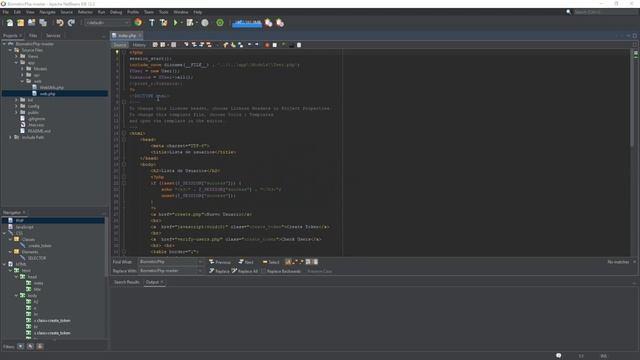The height and width of the screenshot is (360, 640).
Task: Switch to the Files tab
Action: 33,36
